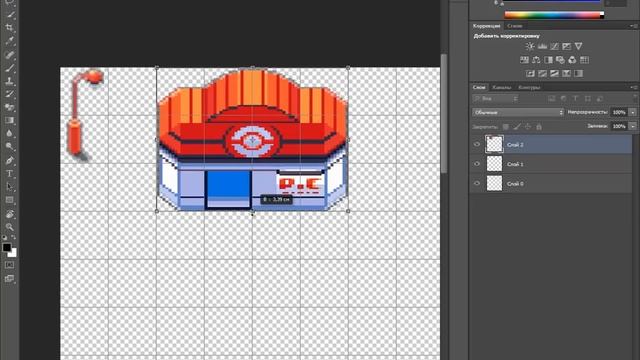Screen dimensions: 640x360
Task: Select the Dodge tool
Action: pos(10,146)
